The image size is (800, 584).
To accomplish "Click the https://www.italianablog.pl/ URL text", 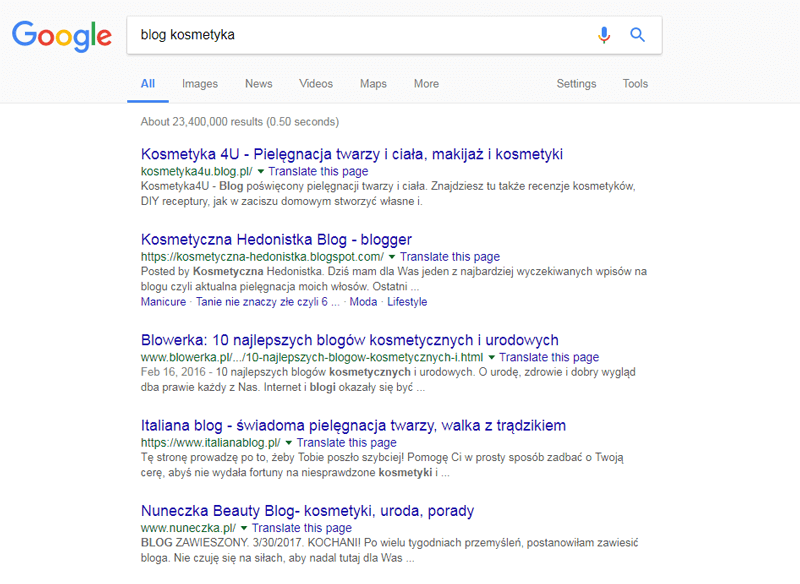I will [x=211, y=443].
